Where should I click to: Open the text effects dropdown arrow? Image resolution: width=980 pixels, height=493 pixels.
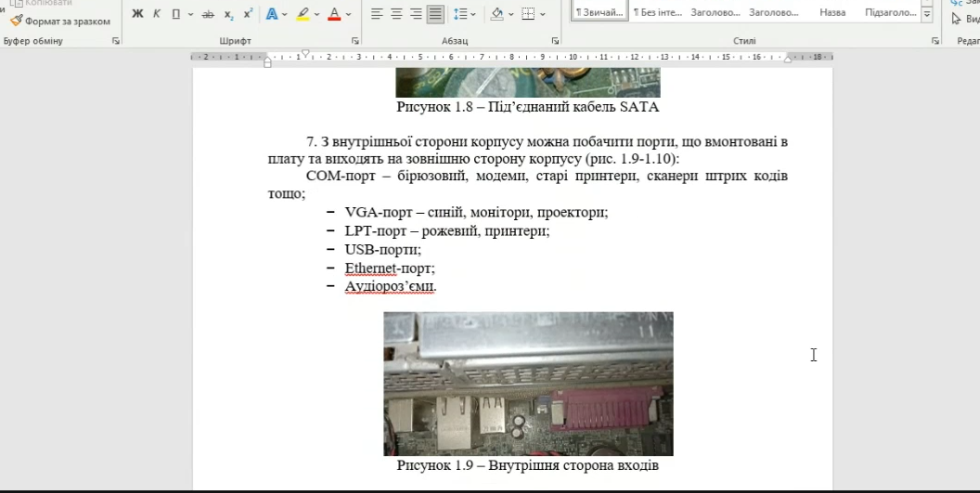pyautogui.click(x=285, y=14)
